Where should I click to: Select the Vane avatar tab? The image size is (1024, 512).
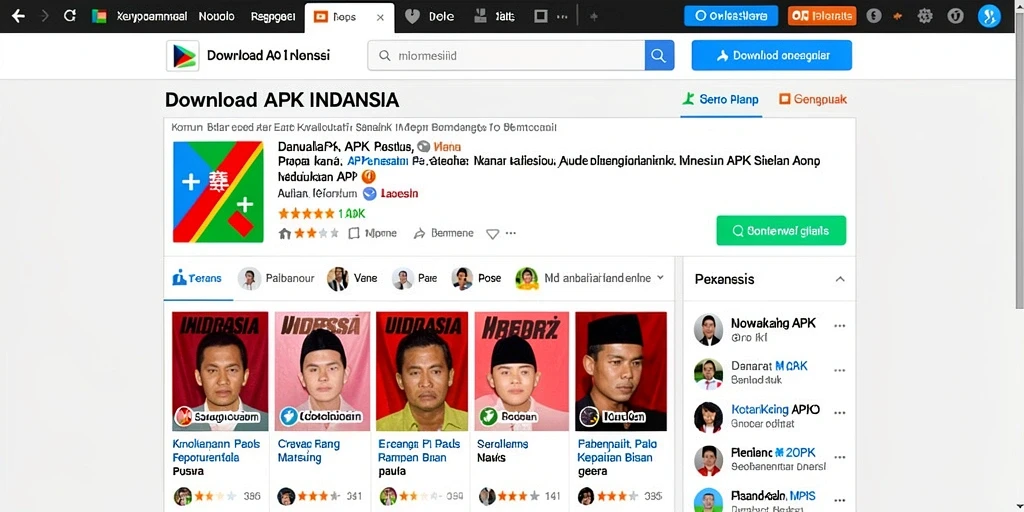(x=352, y=278)
